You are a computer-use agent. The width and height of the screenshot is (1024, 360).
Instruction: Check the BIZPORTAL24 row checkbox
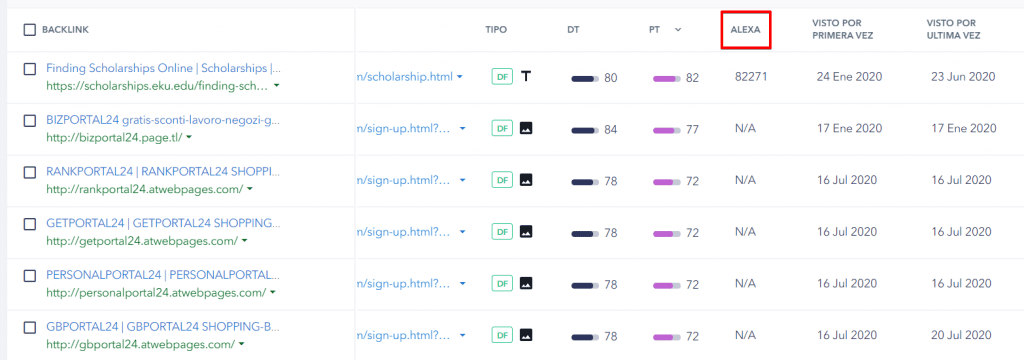click(x=29, y=120)
